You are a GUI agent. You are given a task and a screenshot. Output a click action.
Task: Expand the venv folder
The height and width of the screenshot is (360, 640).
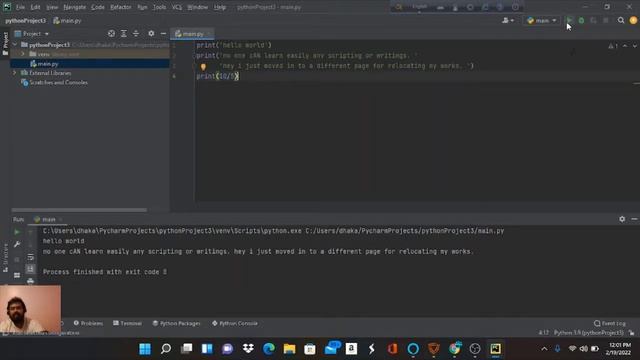pos(23,54)
